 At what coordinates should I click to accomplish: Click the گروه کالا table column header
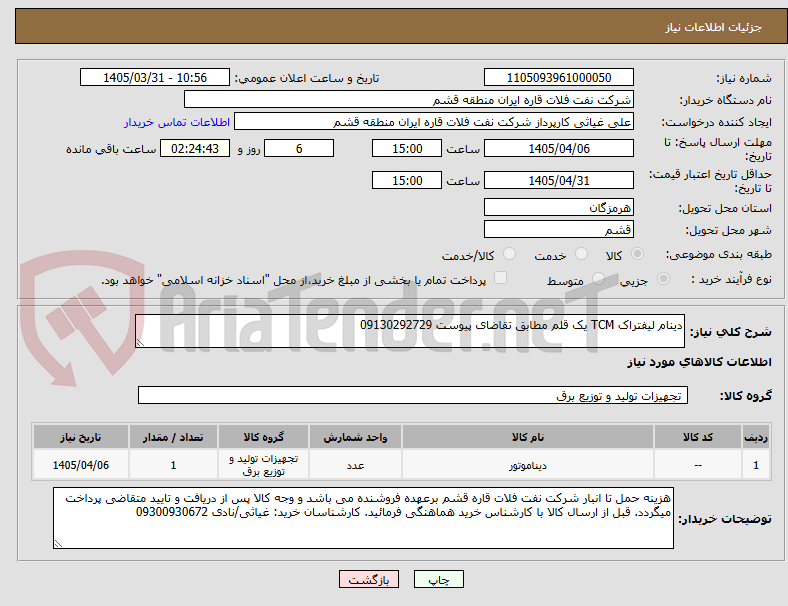click(264, 437)
